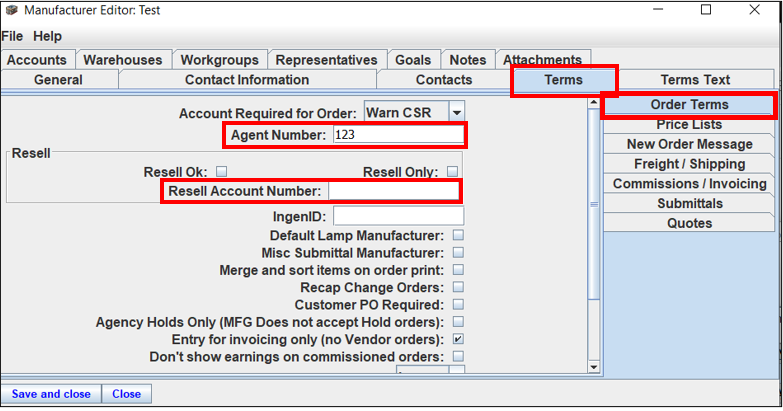
Task: Close the window with the X button
Action: click(x=755, y=9)
